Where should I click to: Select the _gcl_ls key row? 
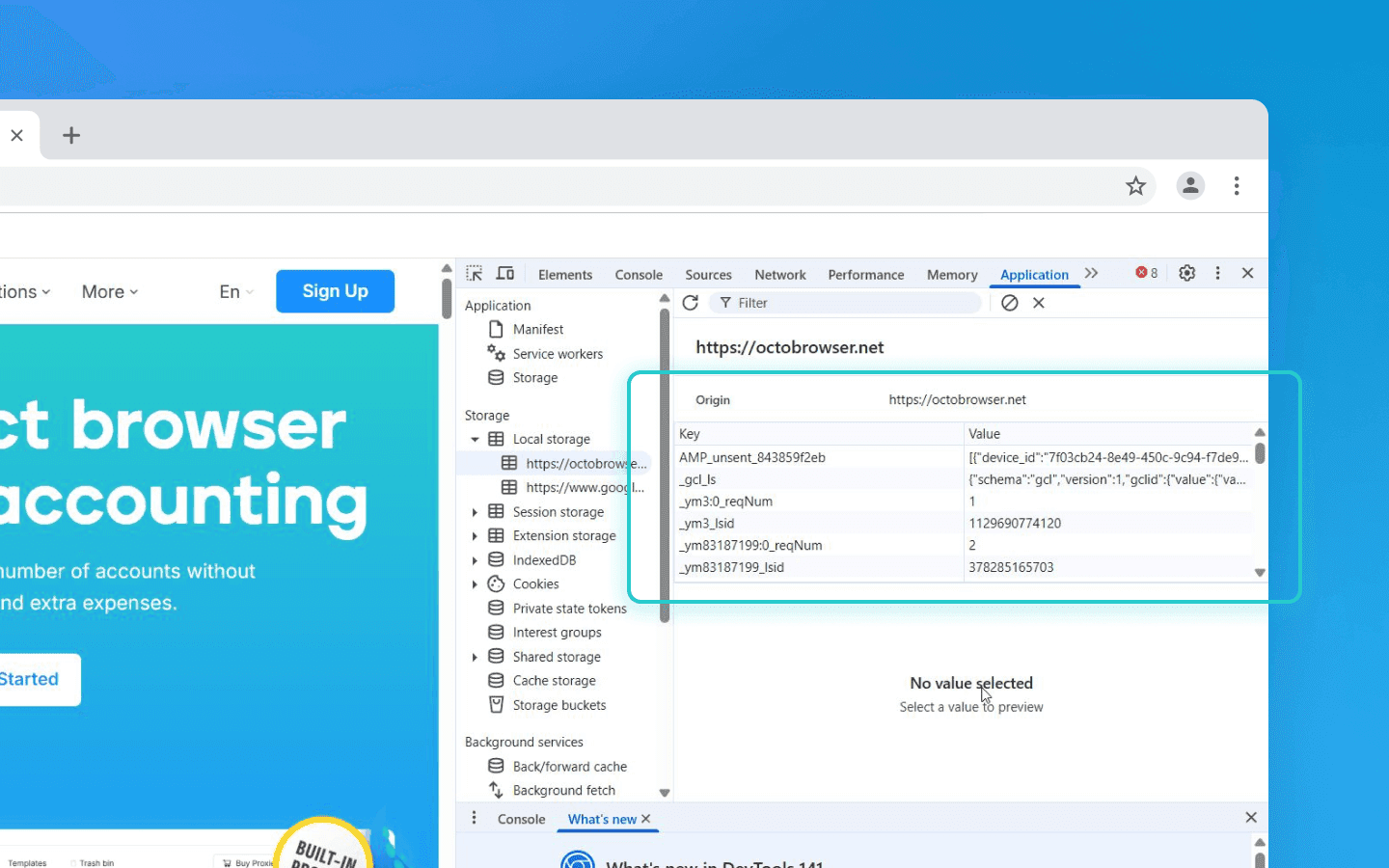point(819,479)
